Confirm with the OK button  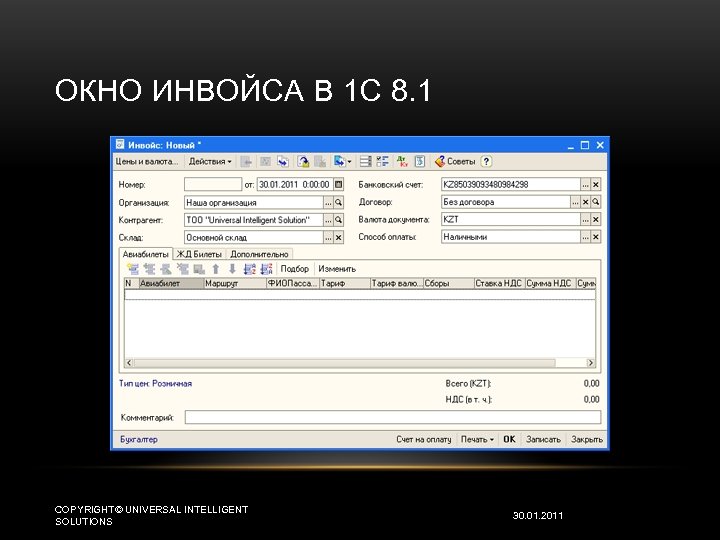(509, 439)
